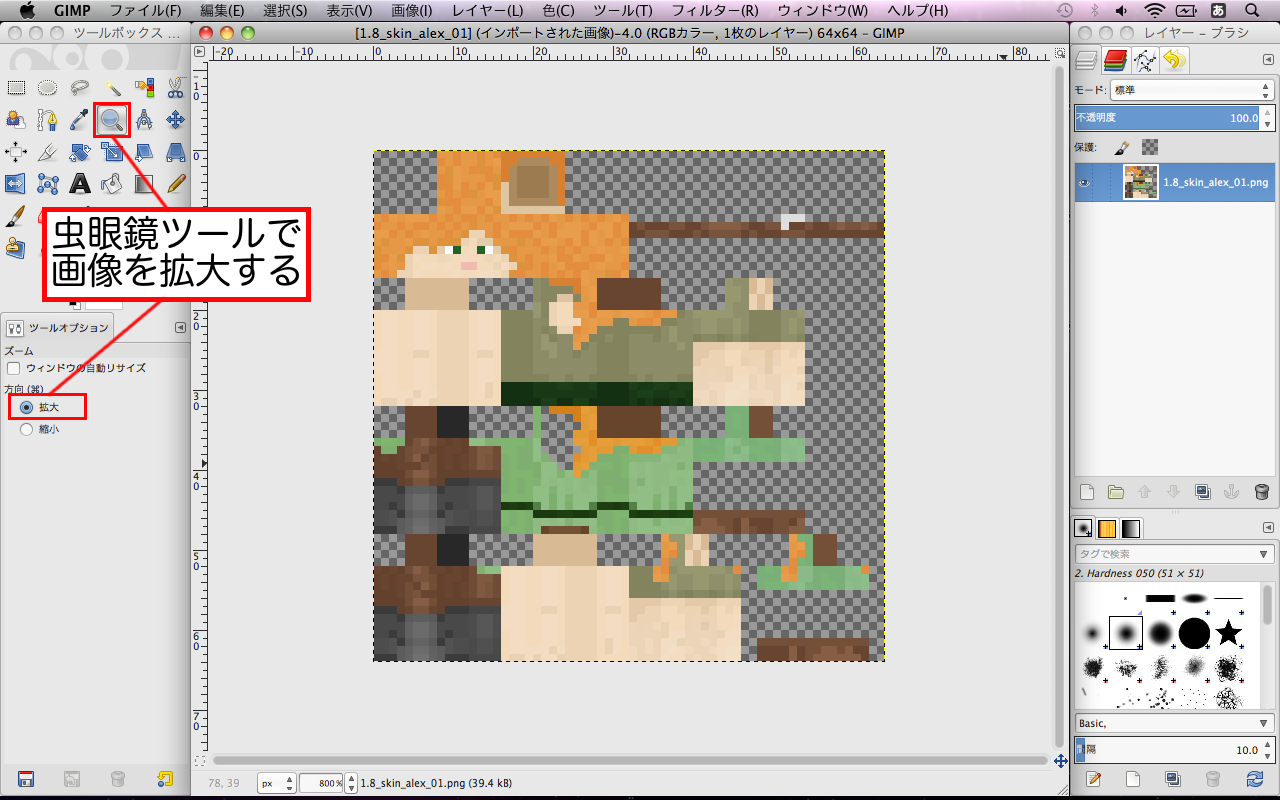Screen dimensions: 1280x800
Task: Select the Paths pen tool
Action: (48, 120)
